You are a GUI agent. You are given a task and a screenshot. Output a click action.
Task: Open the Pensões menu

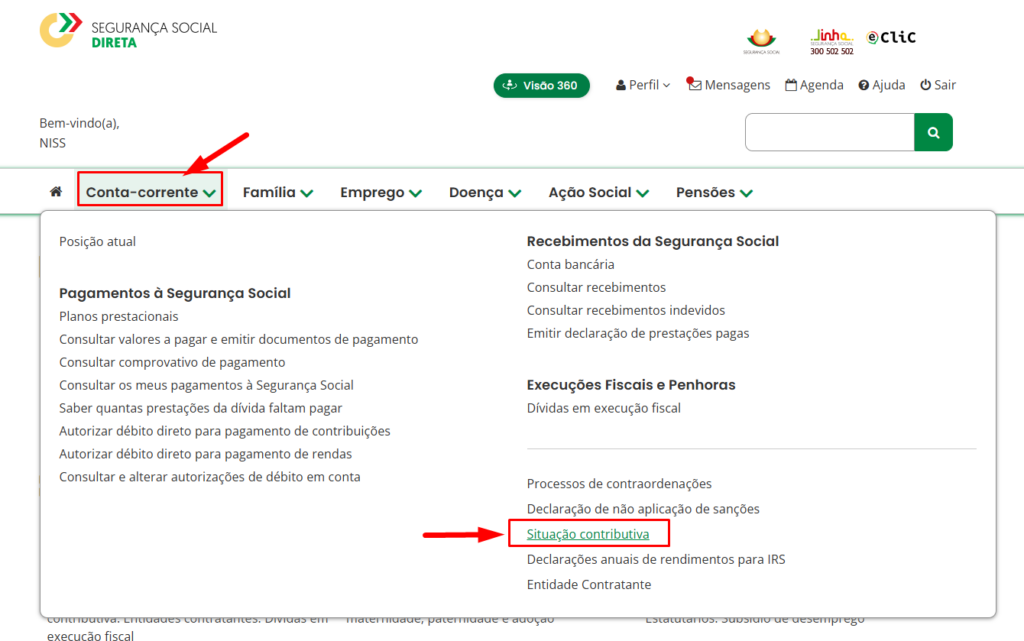tap(714, 192)
